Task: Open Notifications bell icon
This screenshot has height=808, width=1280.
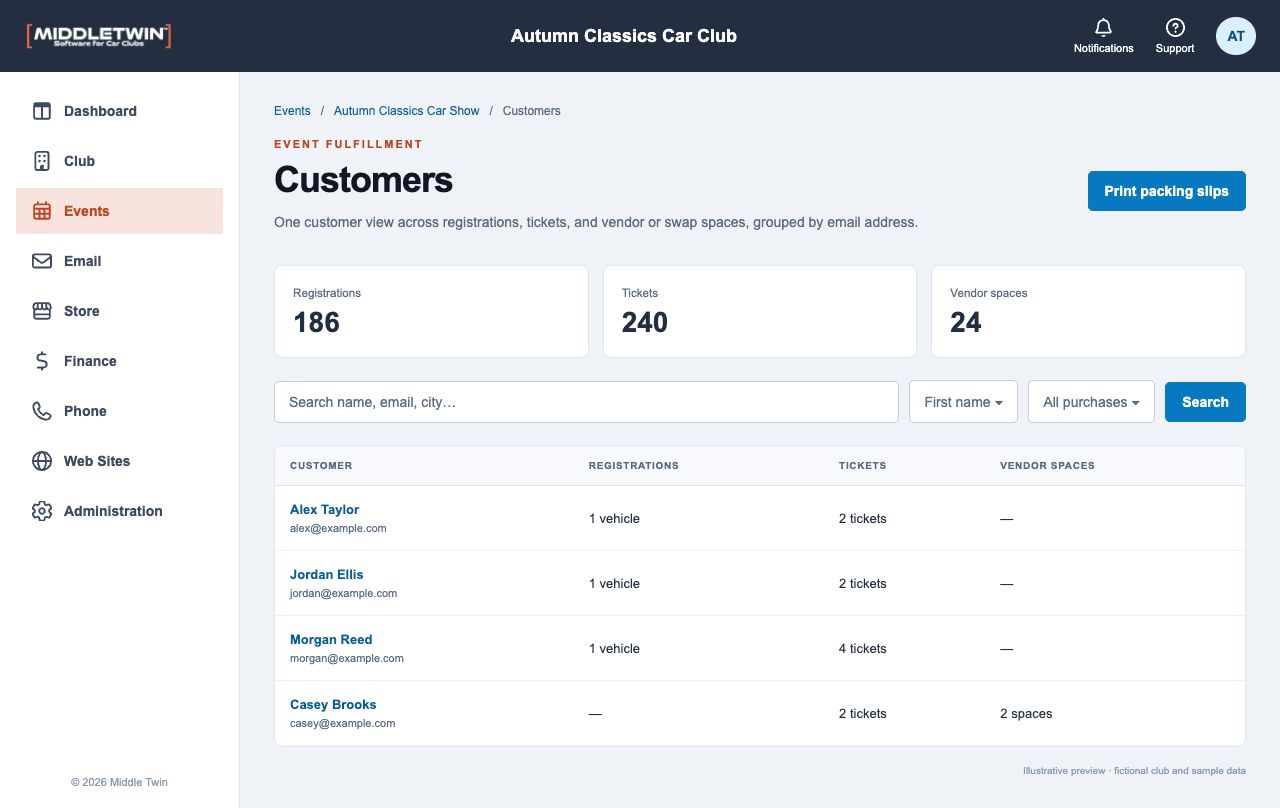Action: click(1104, 28)
